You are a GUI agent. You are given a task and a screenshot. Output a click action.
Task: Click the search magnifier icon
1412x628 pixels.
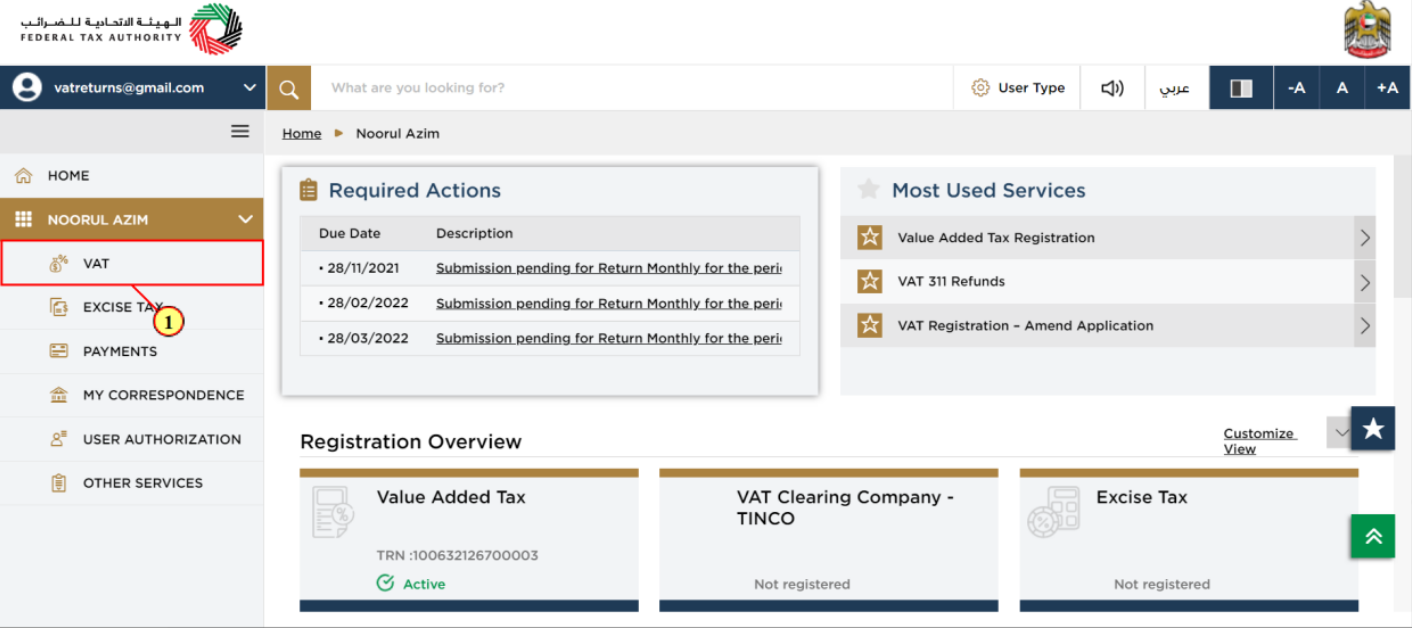(x=289, y=89)
